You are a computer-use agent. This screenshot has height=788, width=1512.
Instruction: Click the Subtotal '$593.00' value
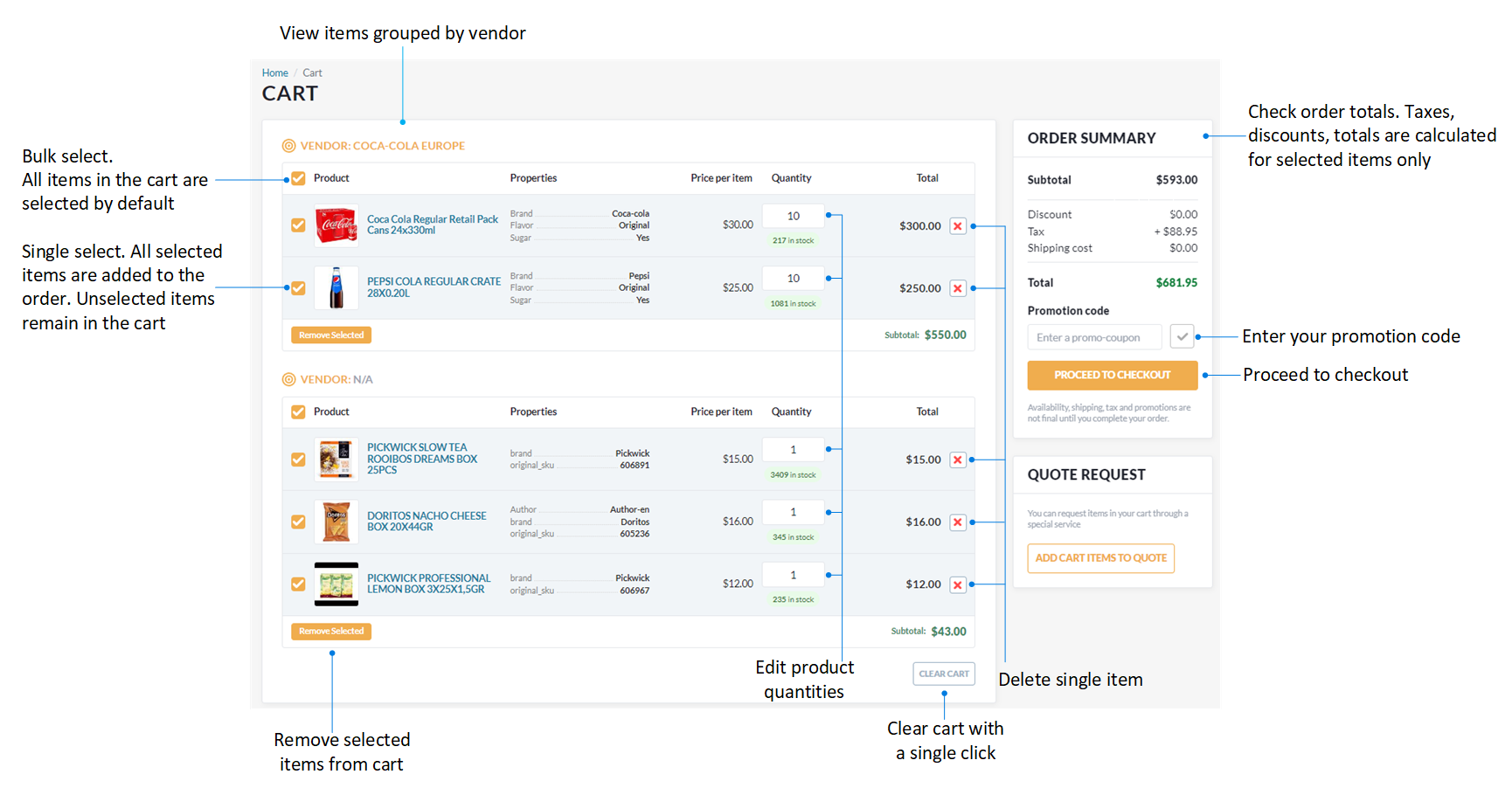tap(1176, 180)
